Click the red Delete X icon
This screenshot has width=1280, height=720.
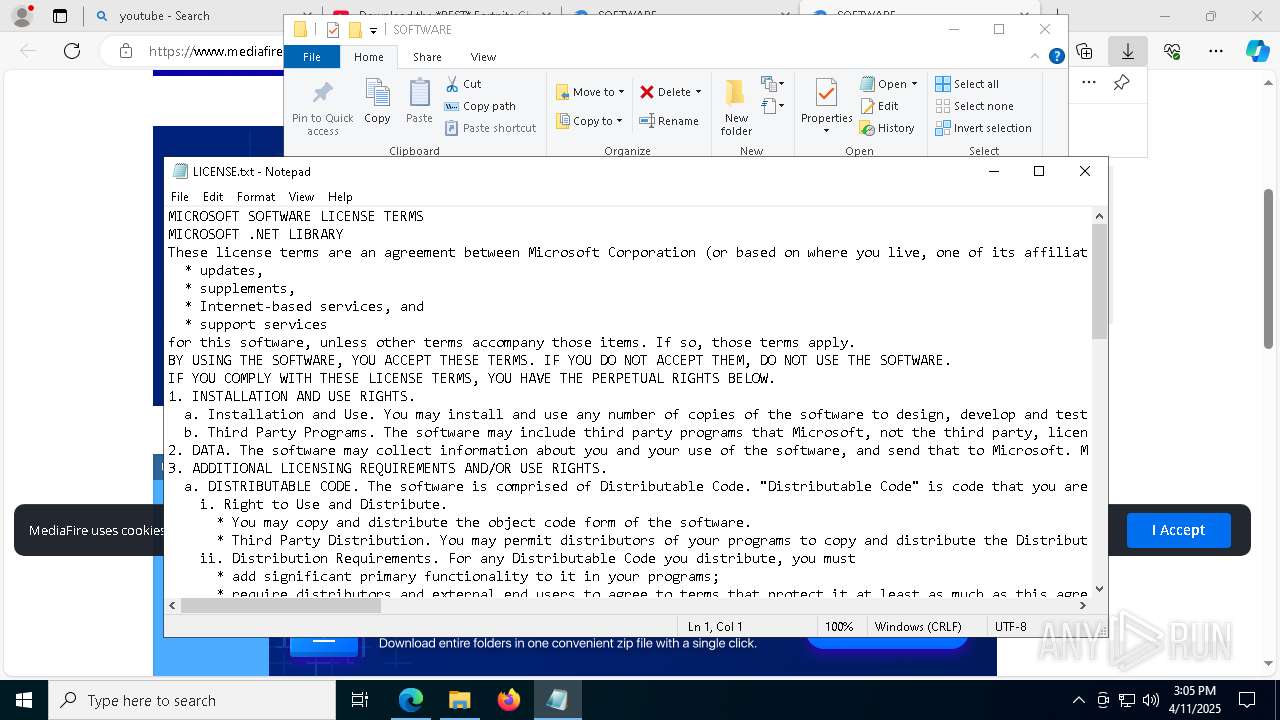point(647,92)
